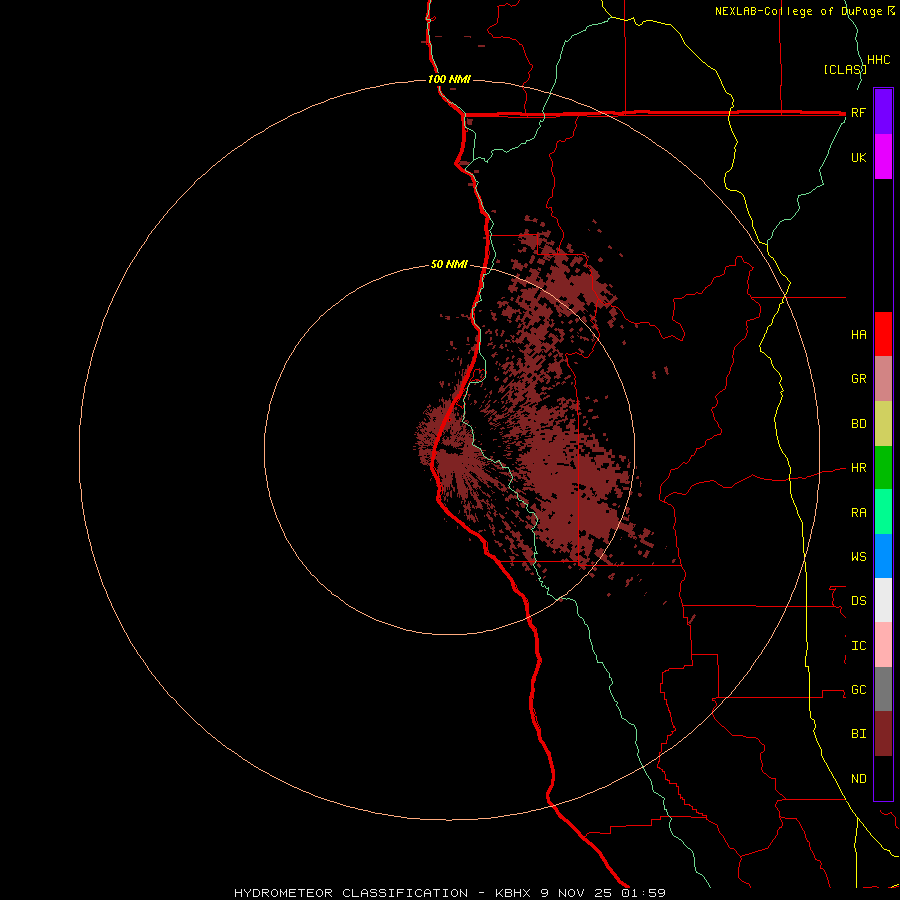Click the ND legend label
Image resolution: width=900 pixels, height=900 pixels.
click(x=859, y=779)
